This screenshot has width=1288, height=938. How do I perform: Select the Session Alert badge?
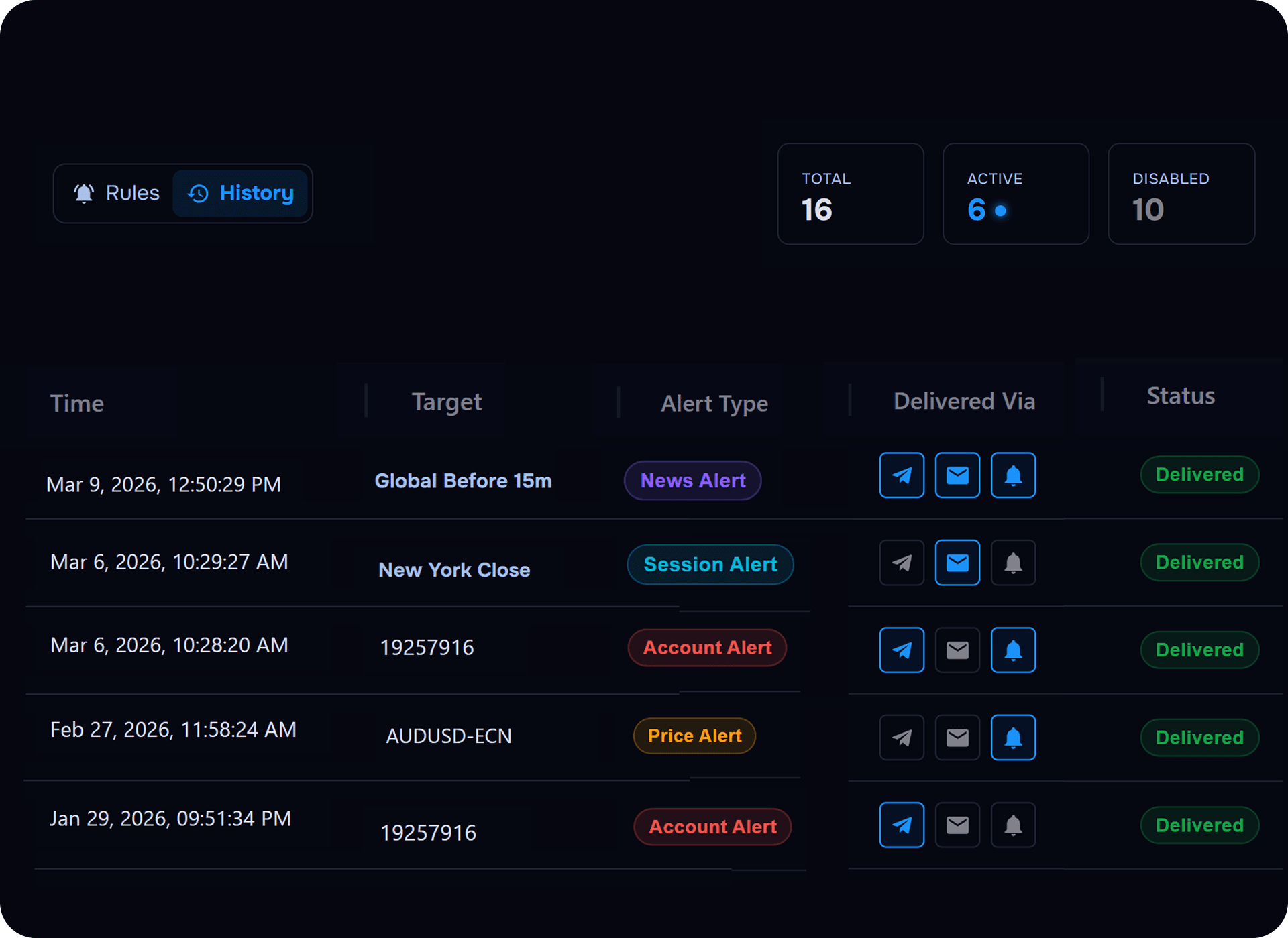710,565
